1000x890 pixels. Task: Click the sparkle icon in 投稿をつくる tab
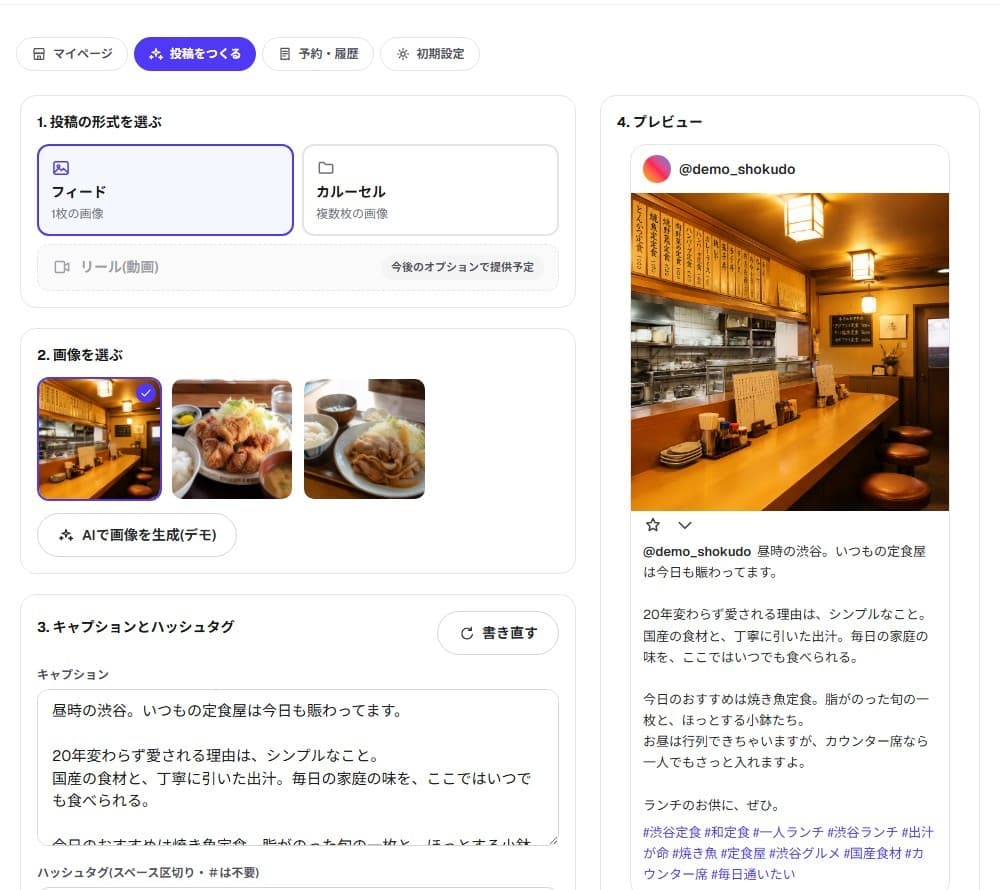pos(156,54)
